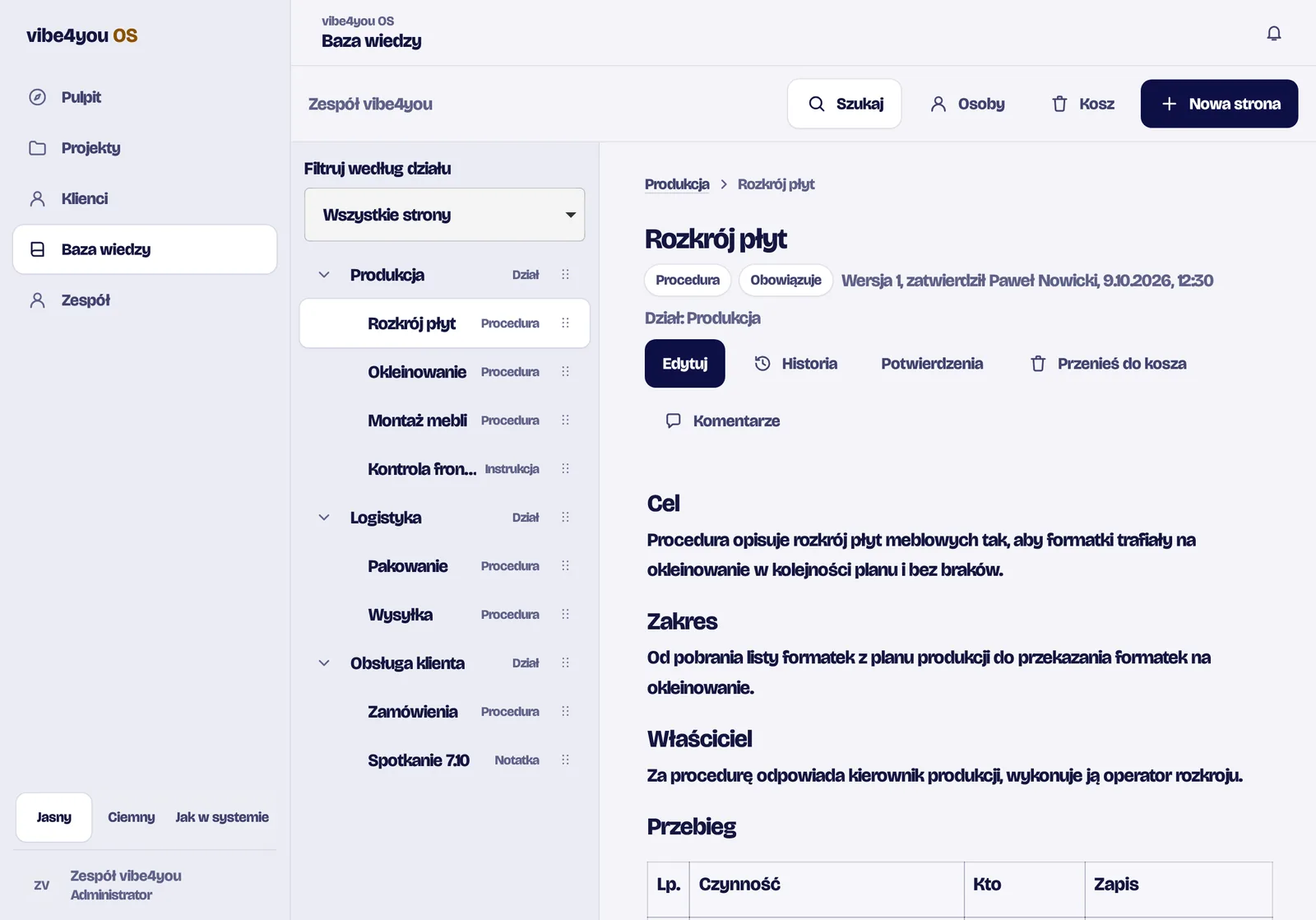Open Kosz via the trash icon in toolbar
The height and width of the screenshot is (920, 1316).
(1082, 104)
